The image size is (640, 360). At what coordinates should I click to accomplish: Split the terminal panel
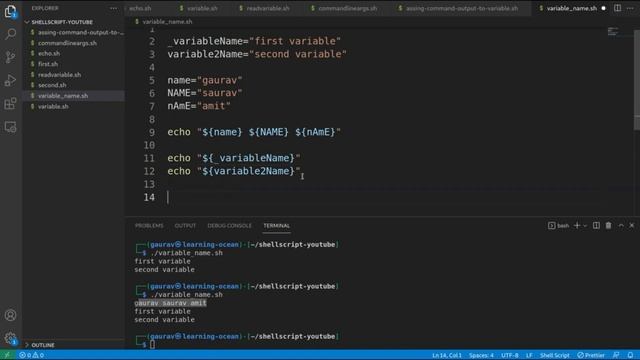tap(596, 226)
